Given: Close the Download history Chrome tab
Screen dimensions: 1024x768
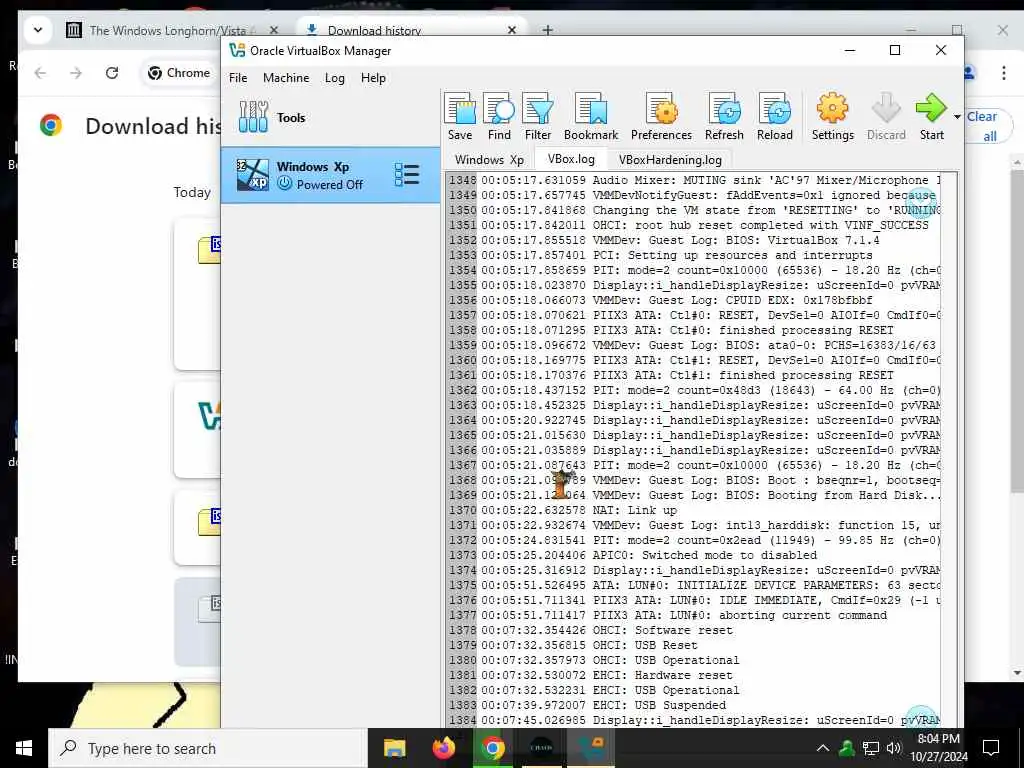Looking at the screenshot, I should [x=512, y=30].
